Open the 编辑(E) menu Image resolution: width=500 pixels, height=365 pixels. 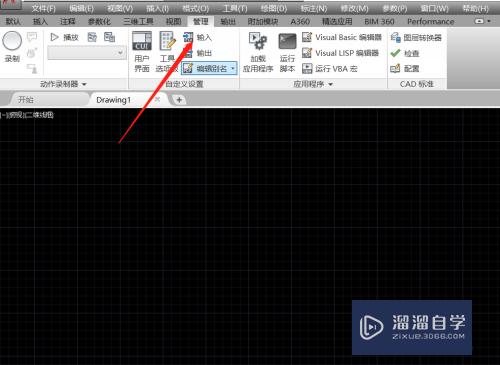click(81, 9)
